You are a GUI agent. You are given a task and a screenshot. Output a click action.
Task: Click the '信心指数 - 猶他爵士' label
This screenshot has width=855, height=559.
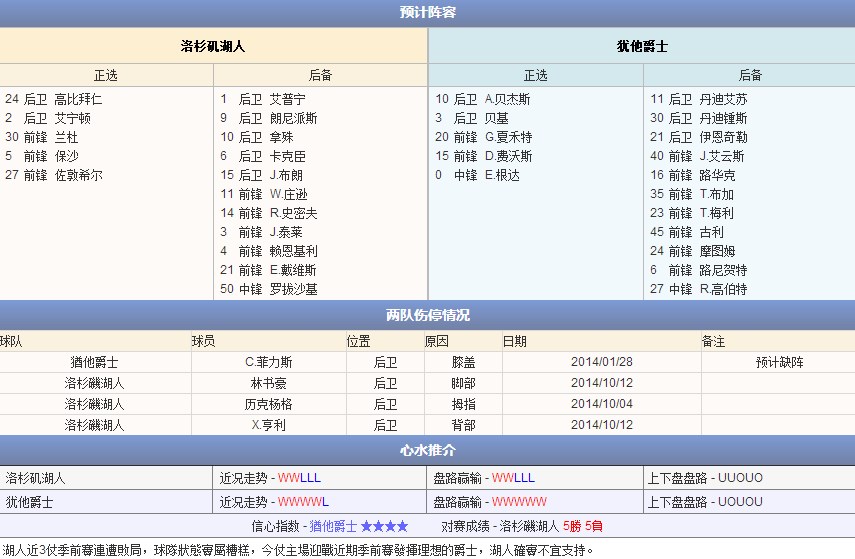304,526
